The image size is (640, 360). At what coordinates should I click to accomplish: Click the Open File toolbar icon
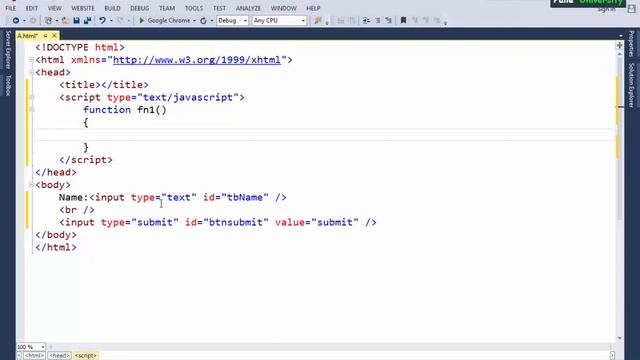(65, 20)
